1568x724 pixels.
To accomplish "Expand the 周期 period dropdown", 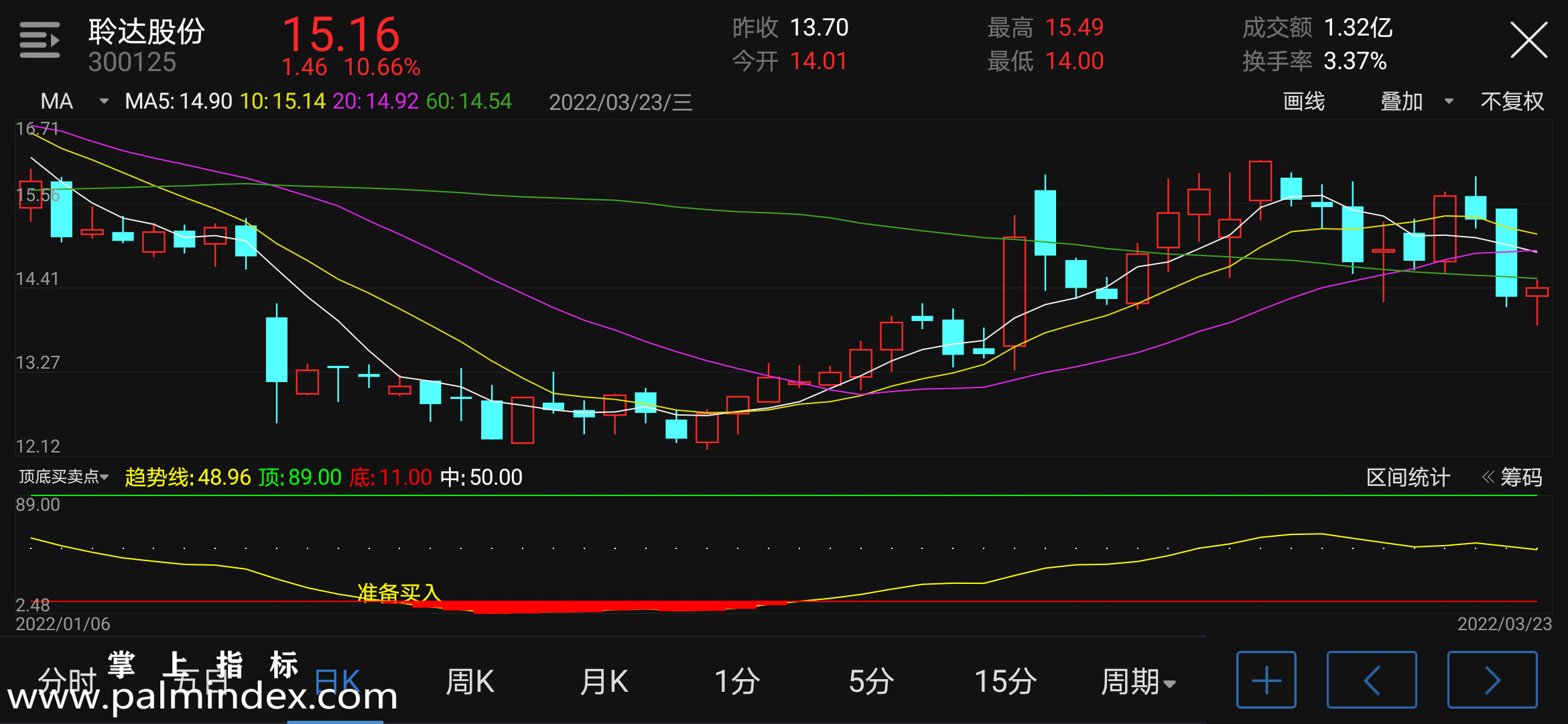I will pyautogui.click(x=1138, y=682).
